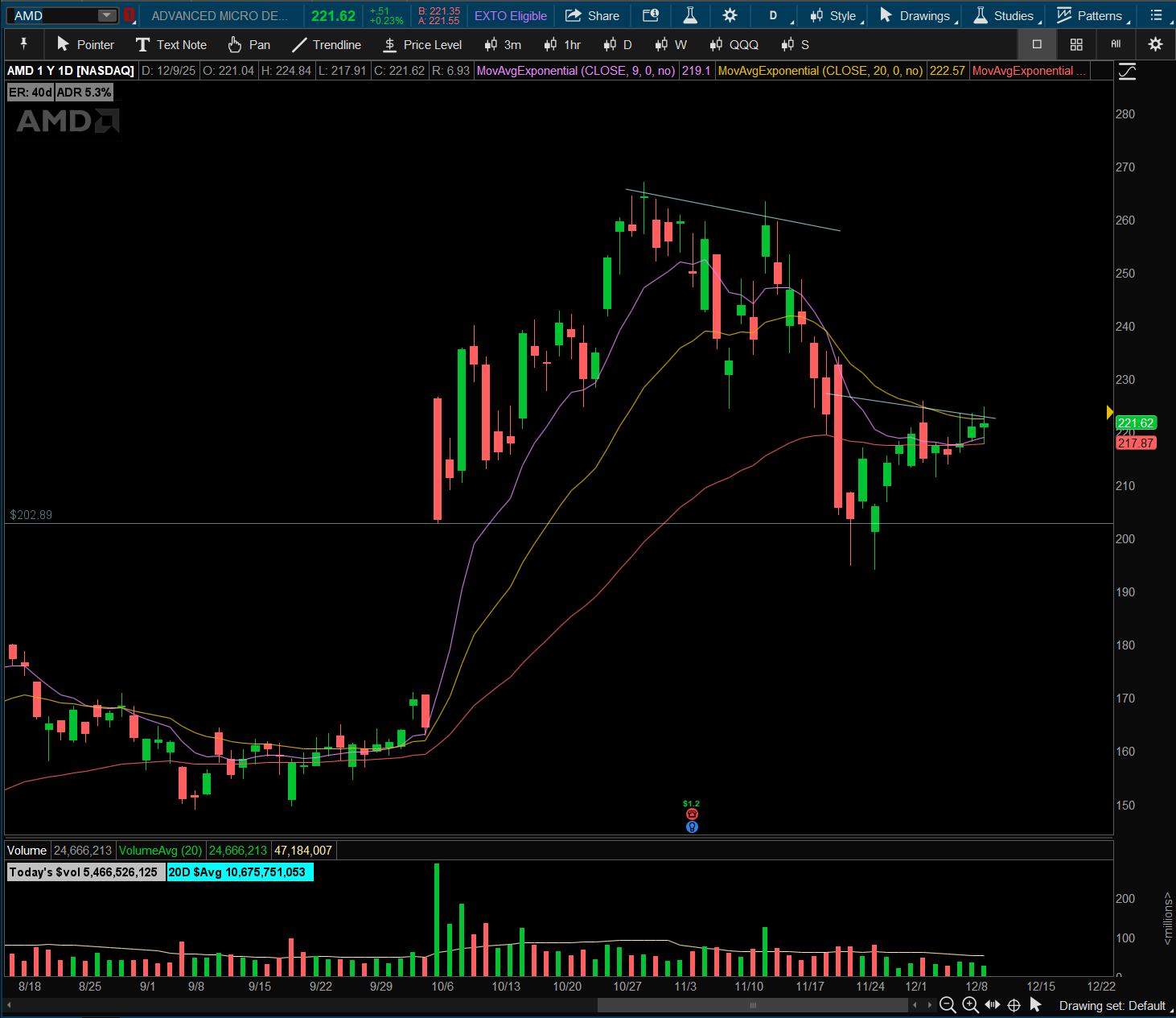Click the red earnings phone icon on the chart
Image resolution: width=1176 pixels, height=1018 pixels.
coord(692,814)
